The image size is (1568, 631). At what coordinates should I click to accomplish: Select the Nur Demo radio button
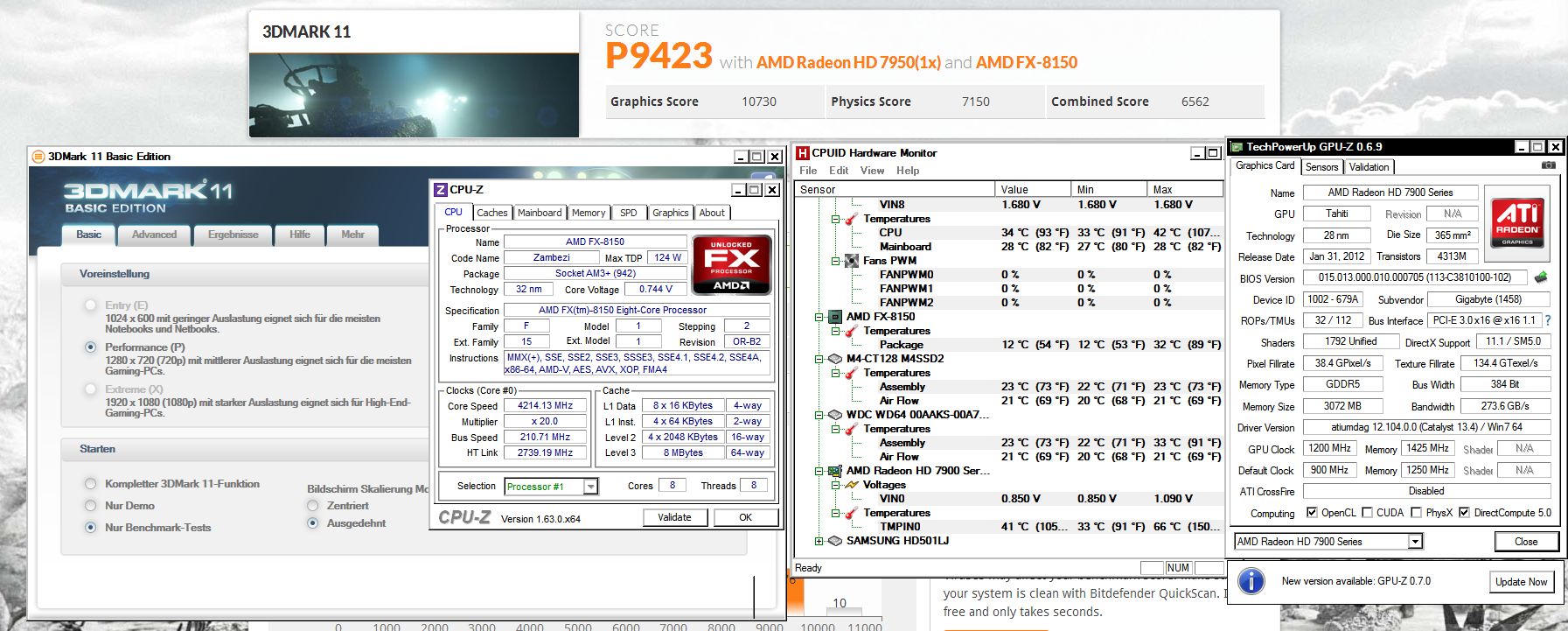click(x=90, y=506)
